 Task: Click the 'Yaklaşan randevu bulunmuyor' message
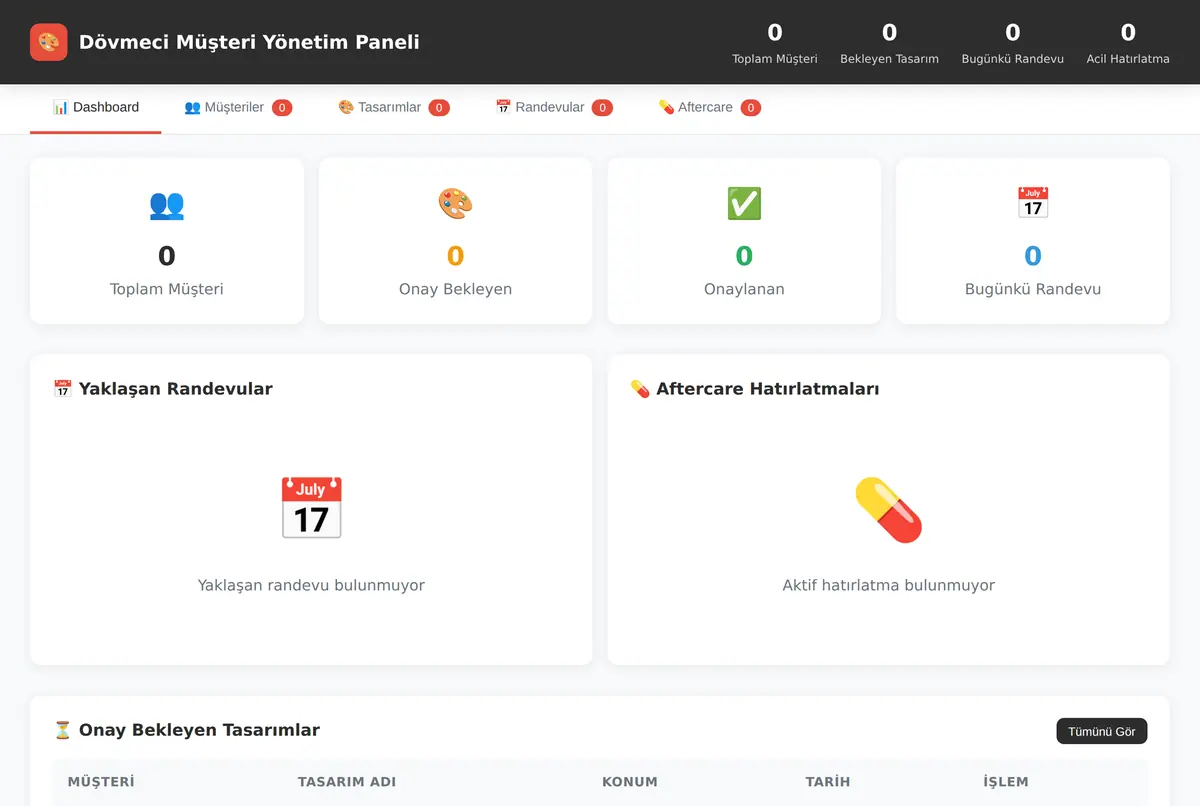pyautogui.click(x=311, y=585)
